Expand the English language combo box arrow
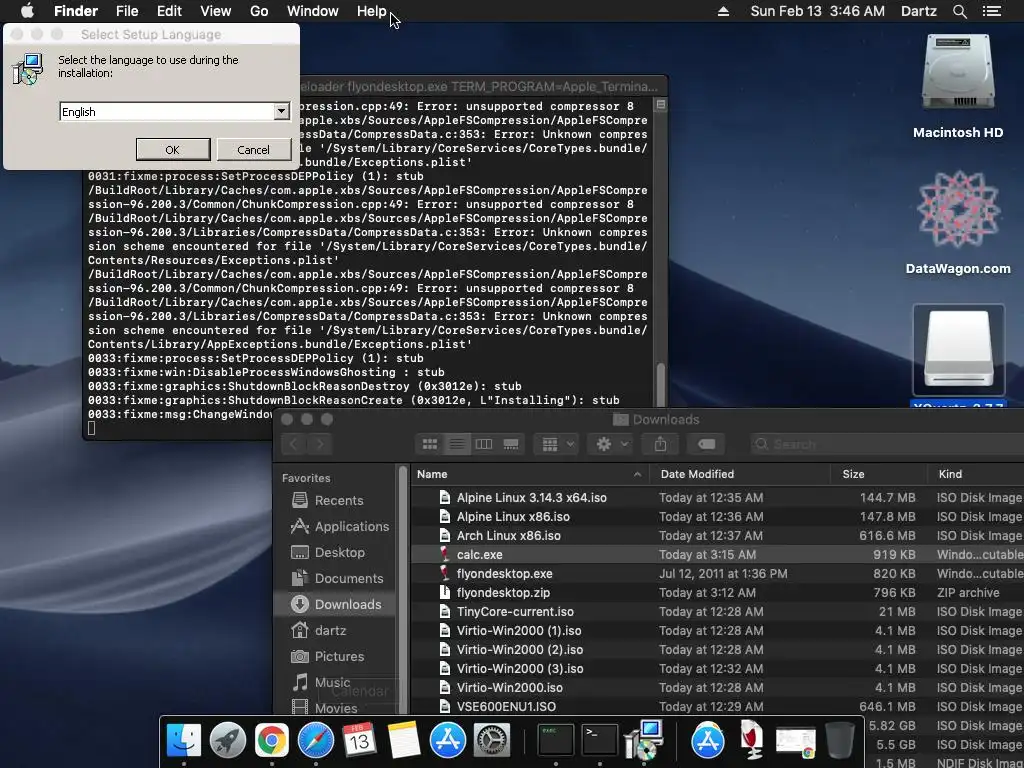 pos(281,111)
